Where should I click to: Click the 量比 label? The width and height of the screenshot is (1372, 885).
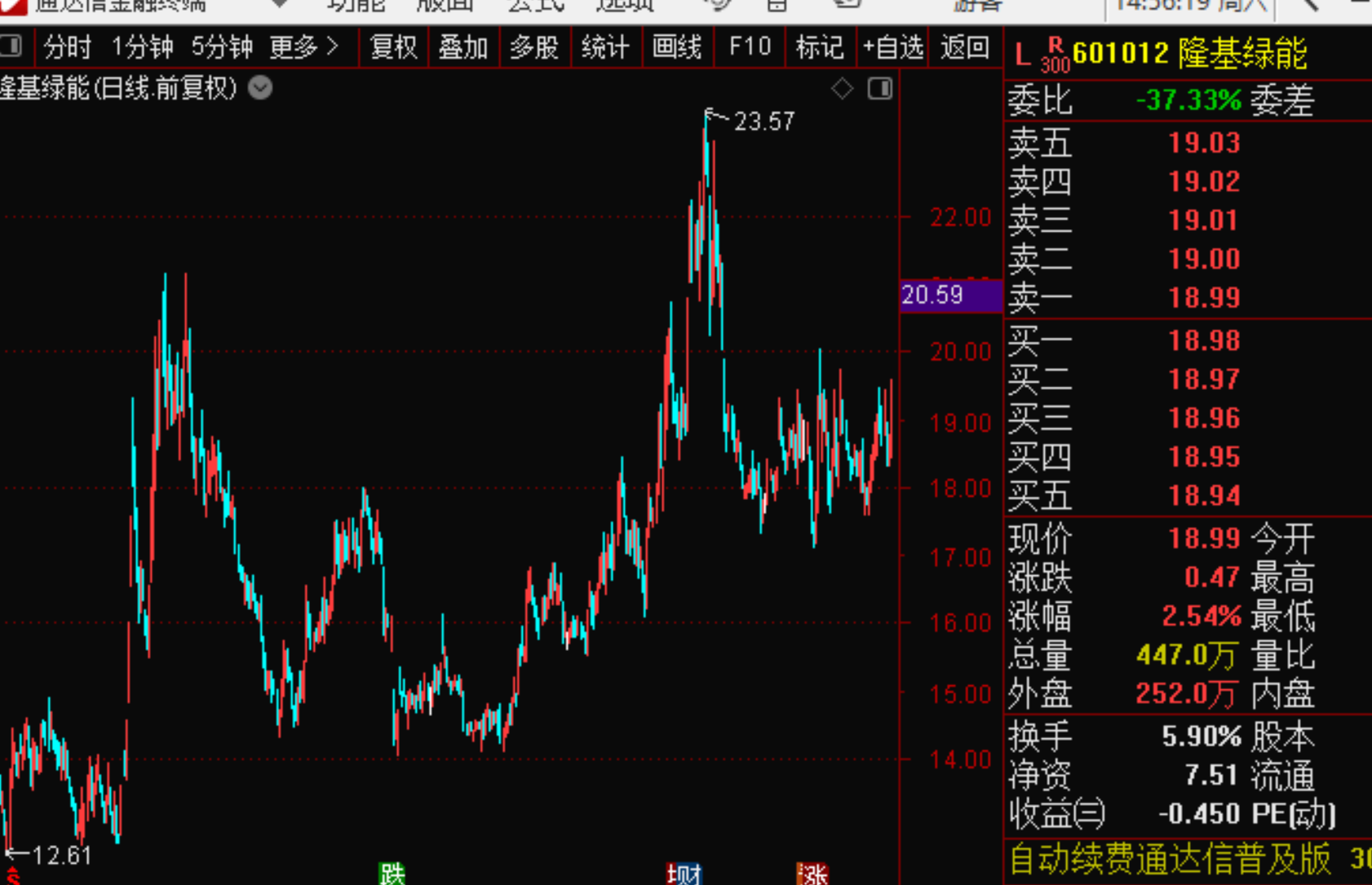1283,656
